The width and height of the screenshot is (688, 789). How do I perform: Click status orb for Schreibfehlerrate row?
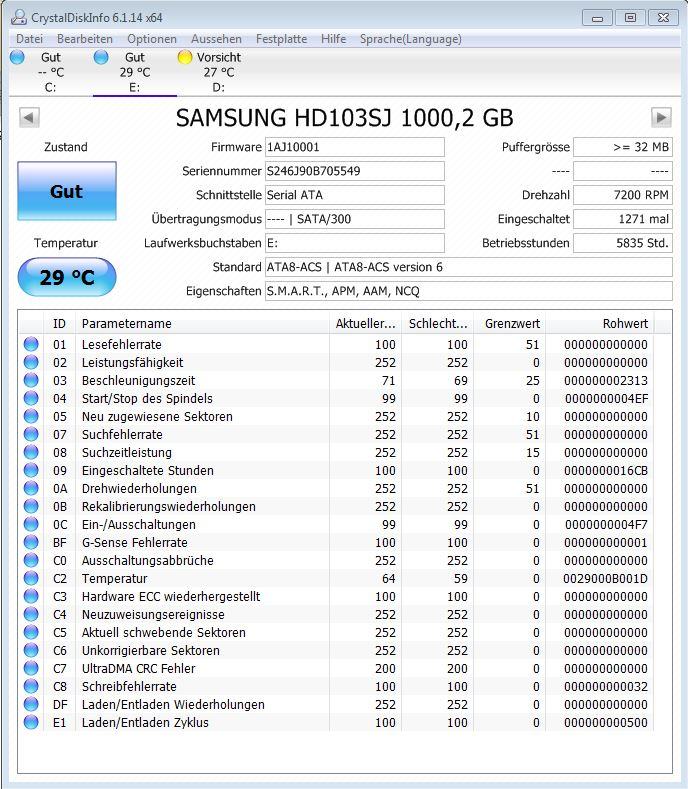click(31, 686)
